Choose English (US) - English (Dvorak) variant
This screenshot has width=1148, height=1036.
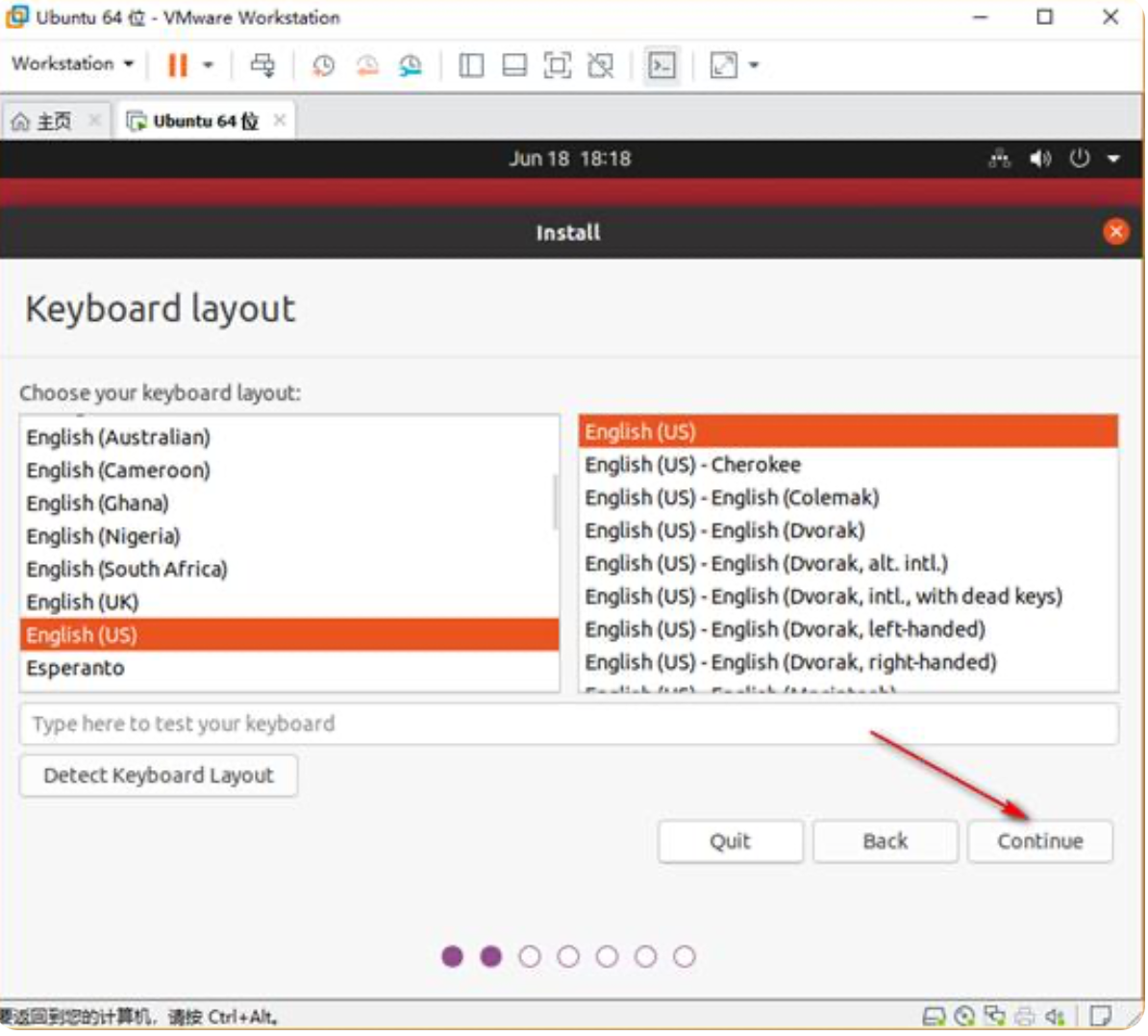click(849, 530)
